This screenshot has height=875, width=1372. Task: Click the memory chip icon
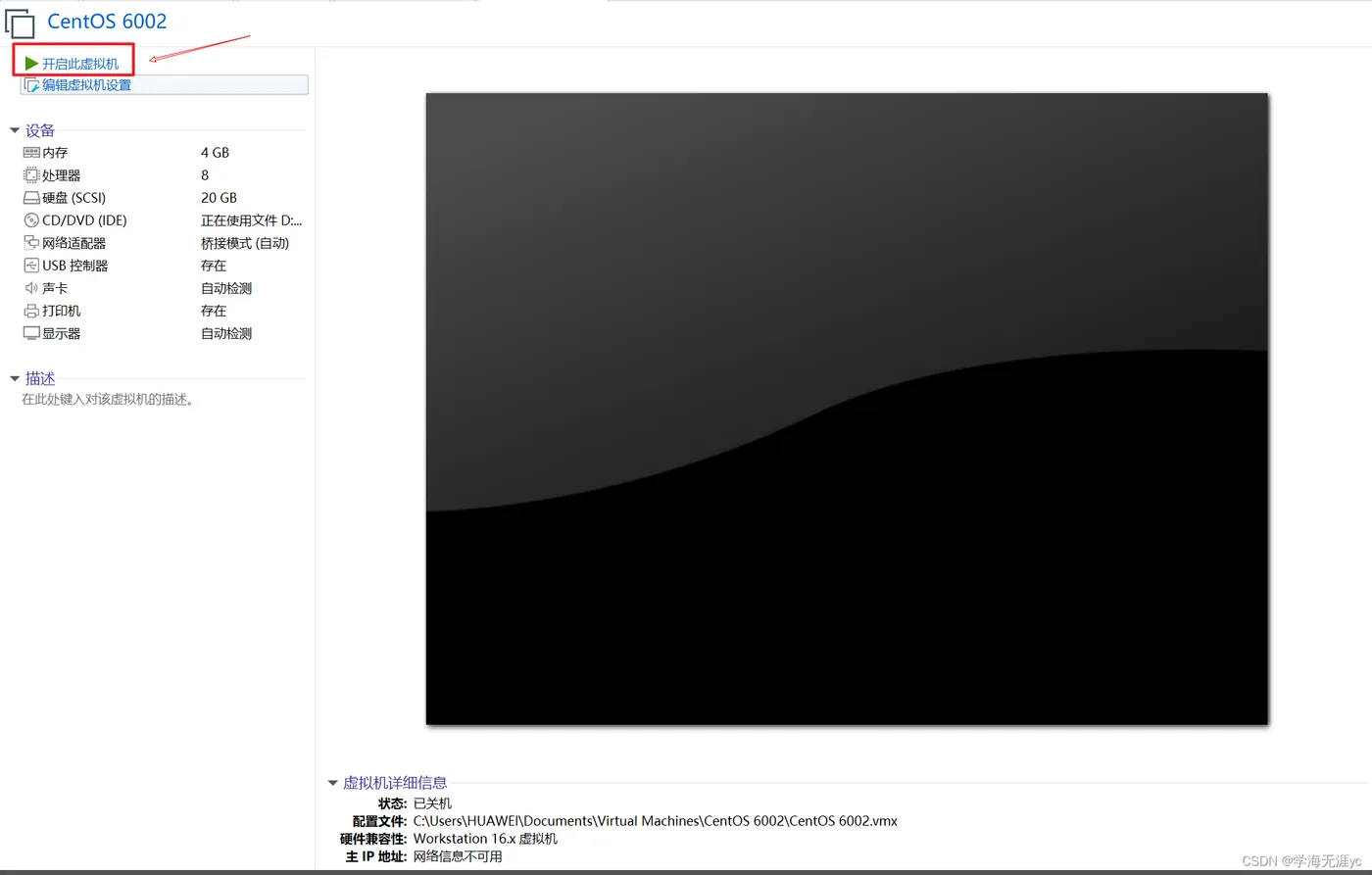(x=31, y=153)
